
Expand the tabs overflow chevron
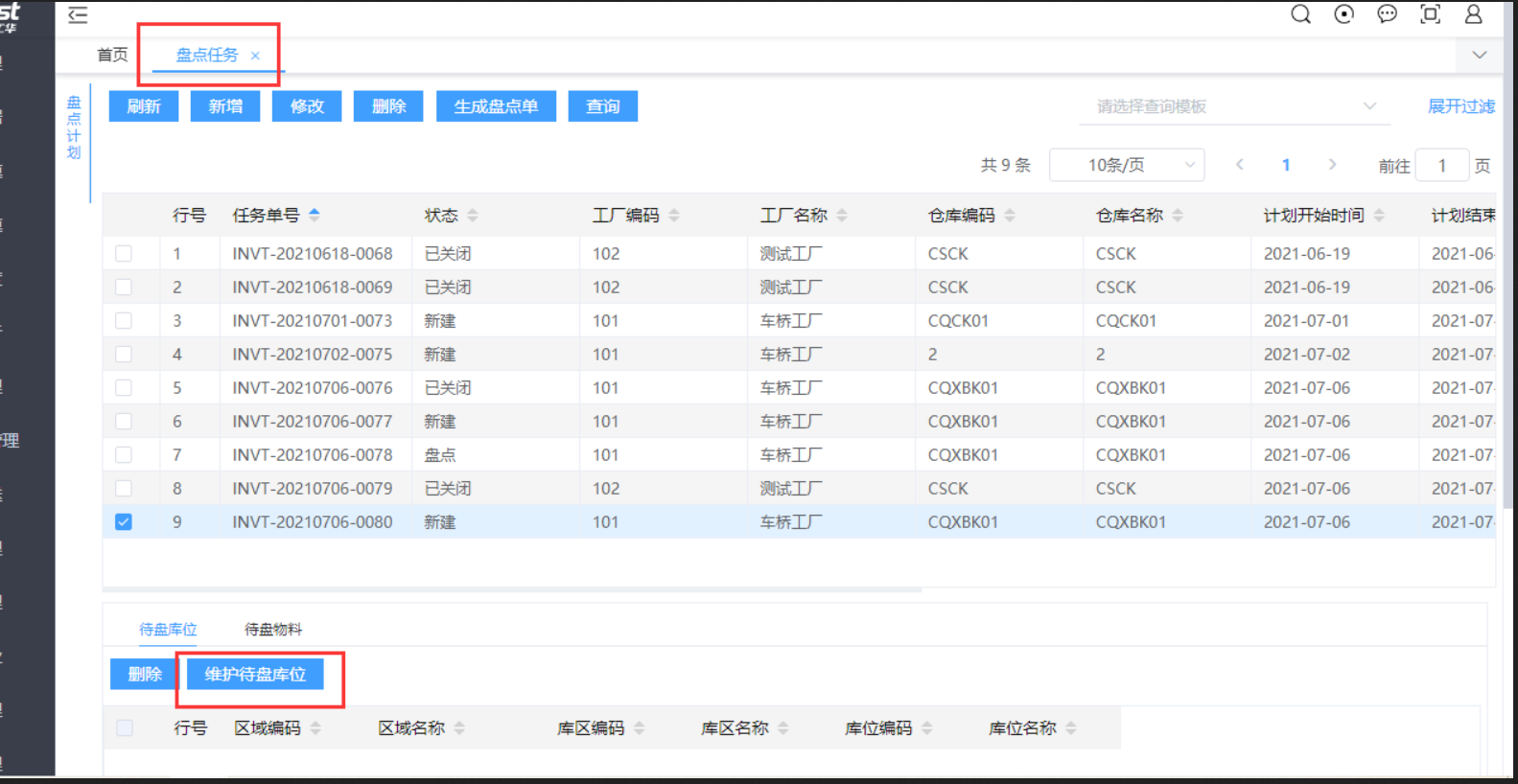tap(1480, 55)
